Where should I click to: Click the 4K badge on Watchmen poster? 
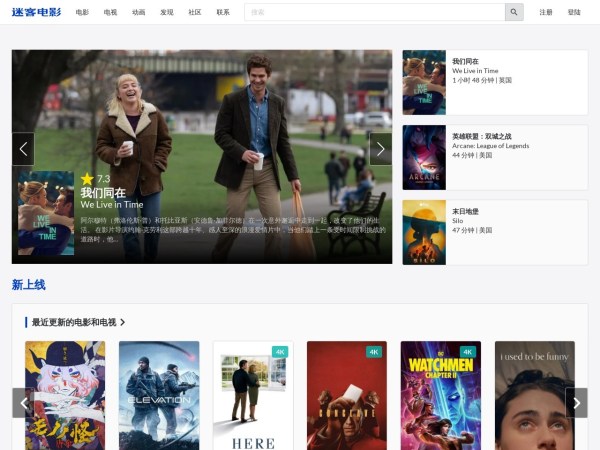pyautogui.click(x=468, y=352)
